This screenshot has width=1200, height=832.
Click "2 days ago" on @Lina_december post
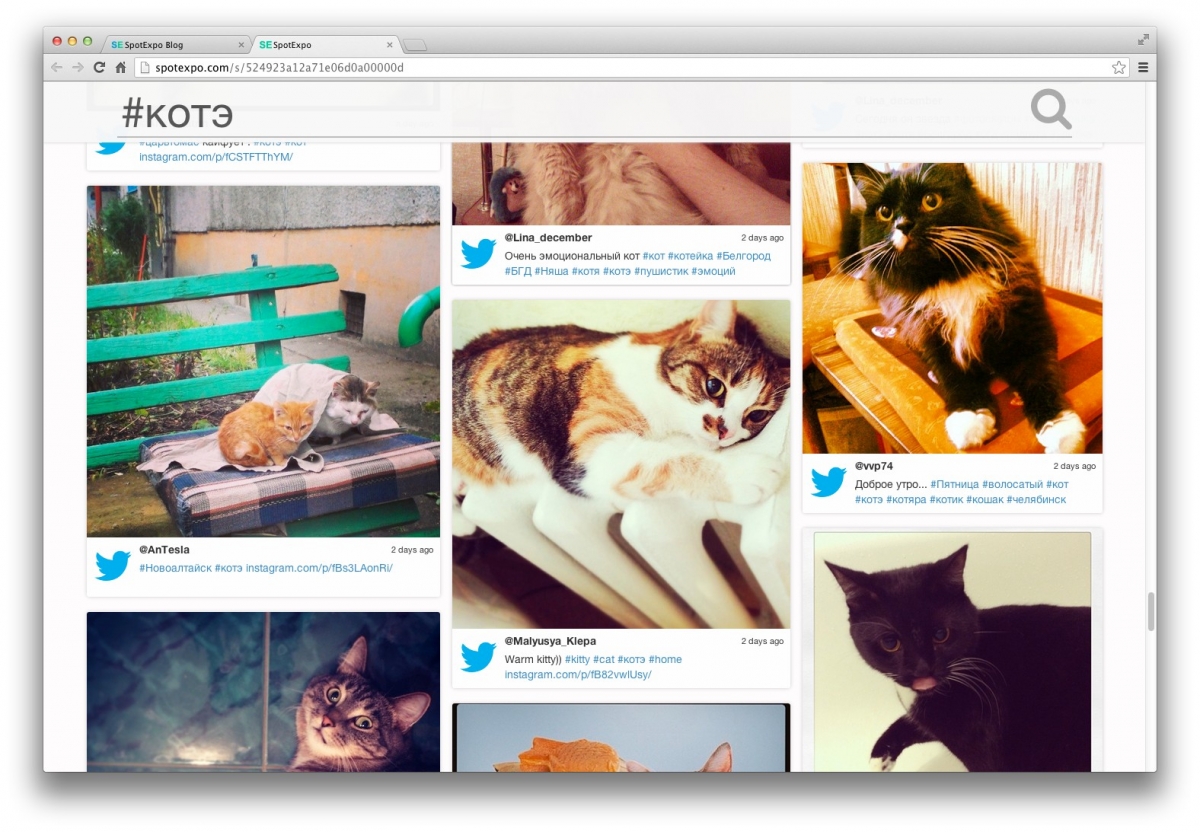[x=762, y=238]
